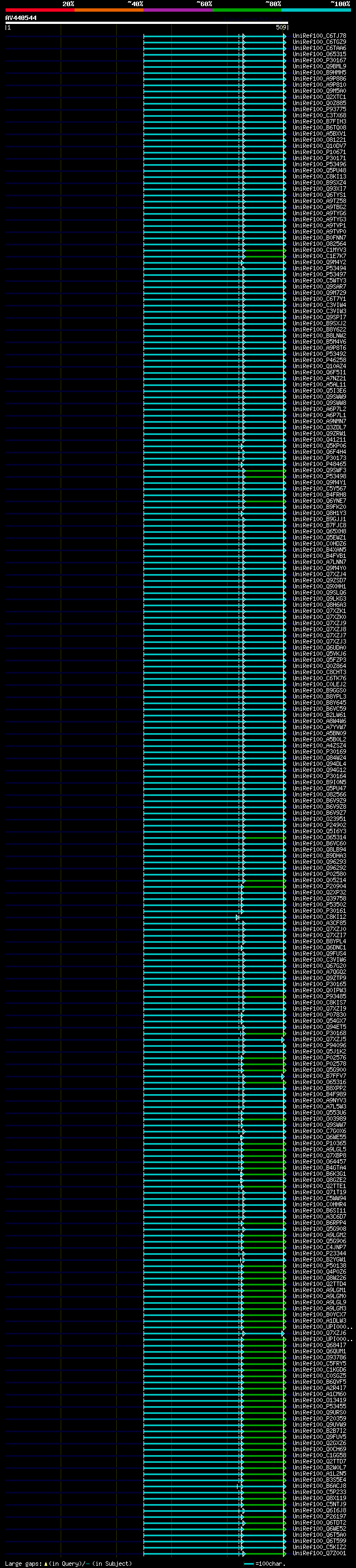Open hit UniRef100_C6TJ78

pyautogui.click(x=319, y=36)
